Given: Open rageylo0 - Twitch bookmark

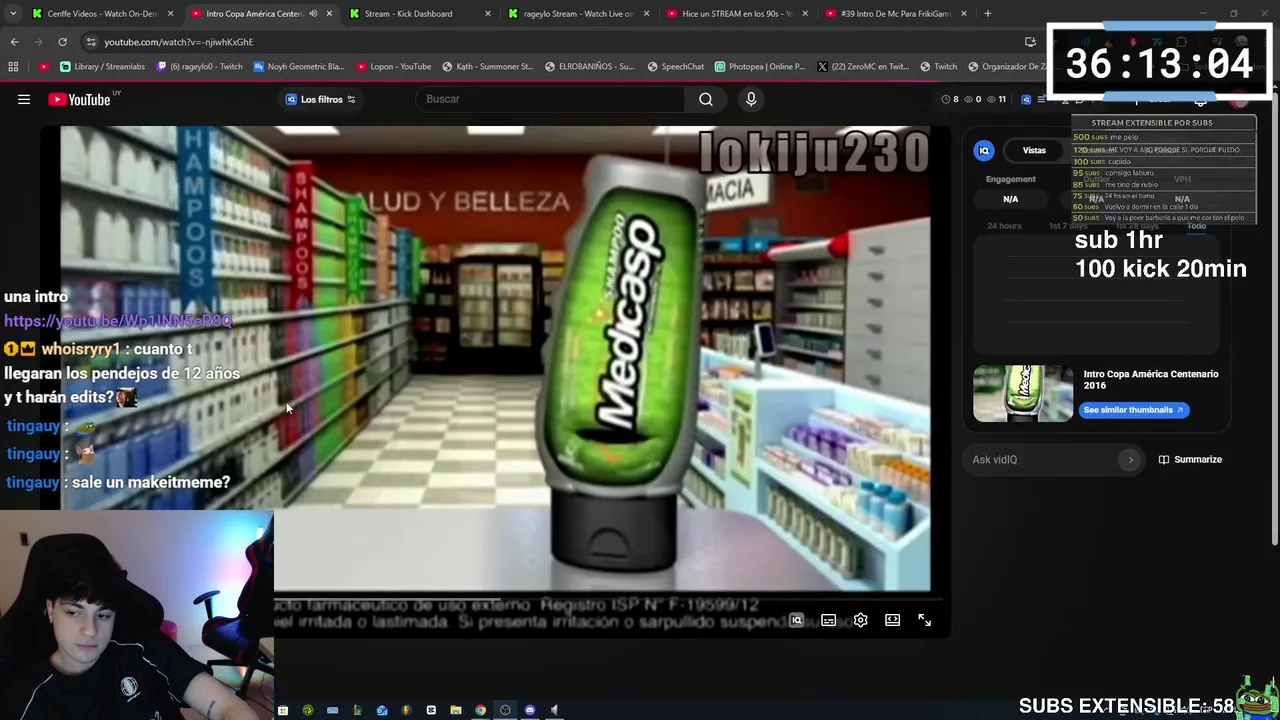Looking at the screenshot, I should point(200,66).
